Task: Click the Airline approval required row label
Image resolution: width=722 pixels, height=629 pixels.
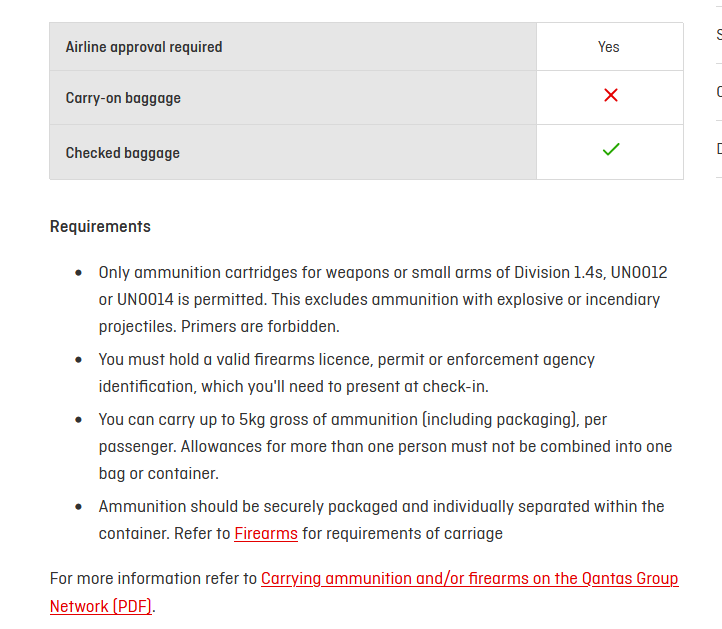Action: point(144,47)
